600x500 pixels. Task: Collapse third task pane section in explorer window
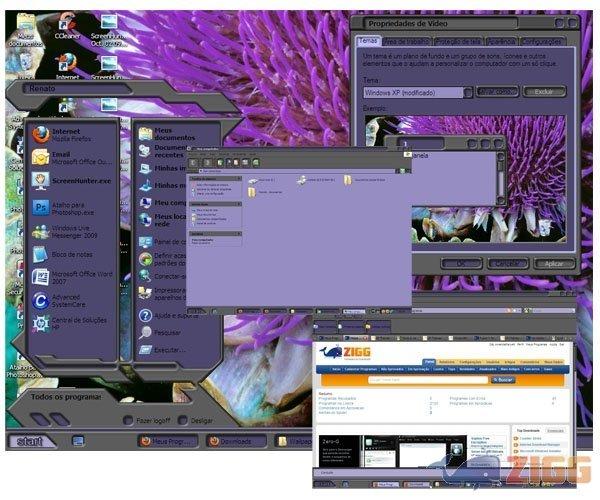tap(239, 233)
